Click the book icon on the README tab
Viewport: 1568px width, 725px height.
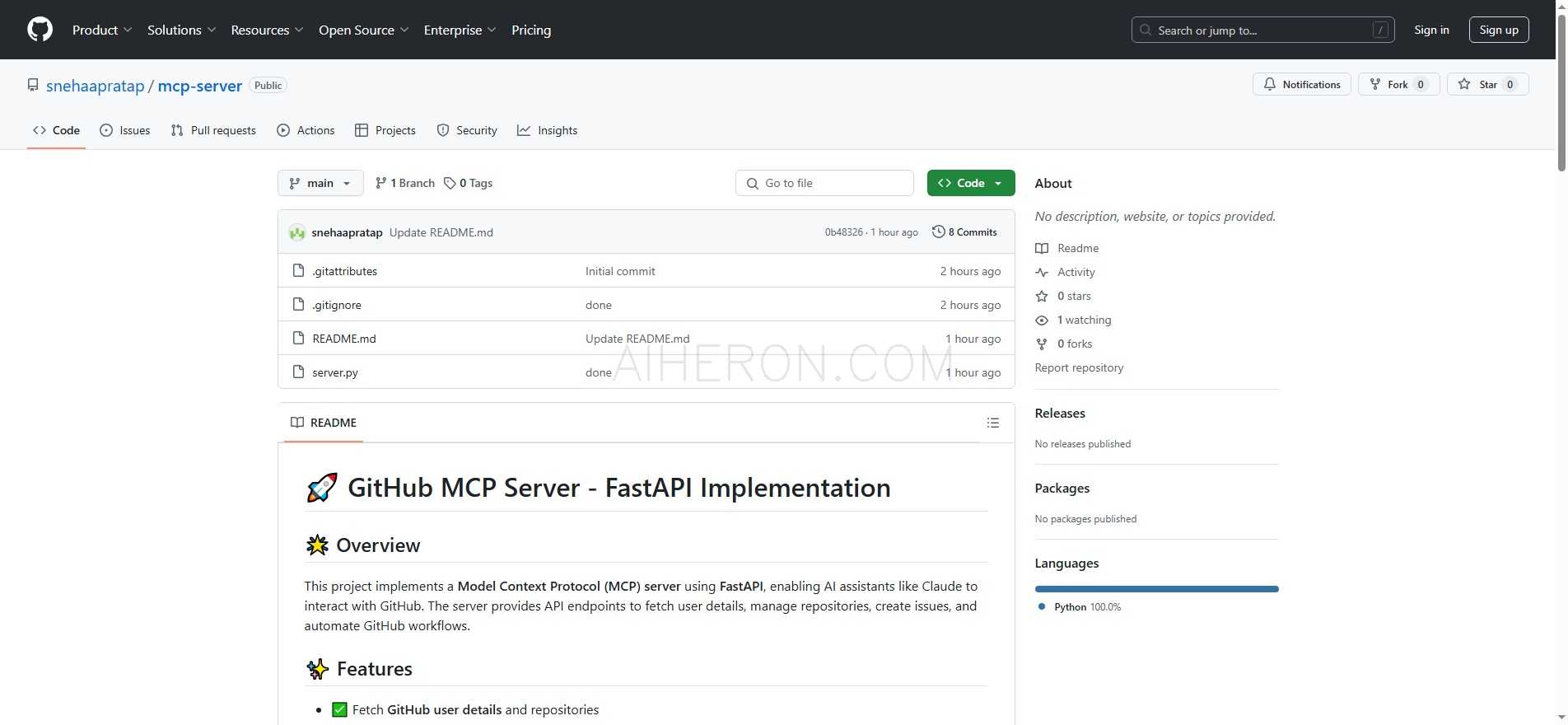click(x=297, y=423)
